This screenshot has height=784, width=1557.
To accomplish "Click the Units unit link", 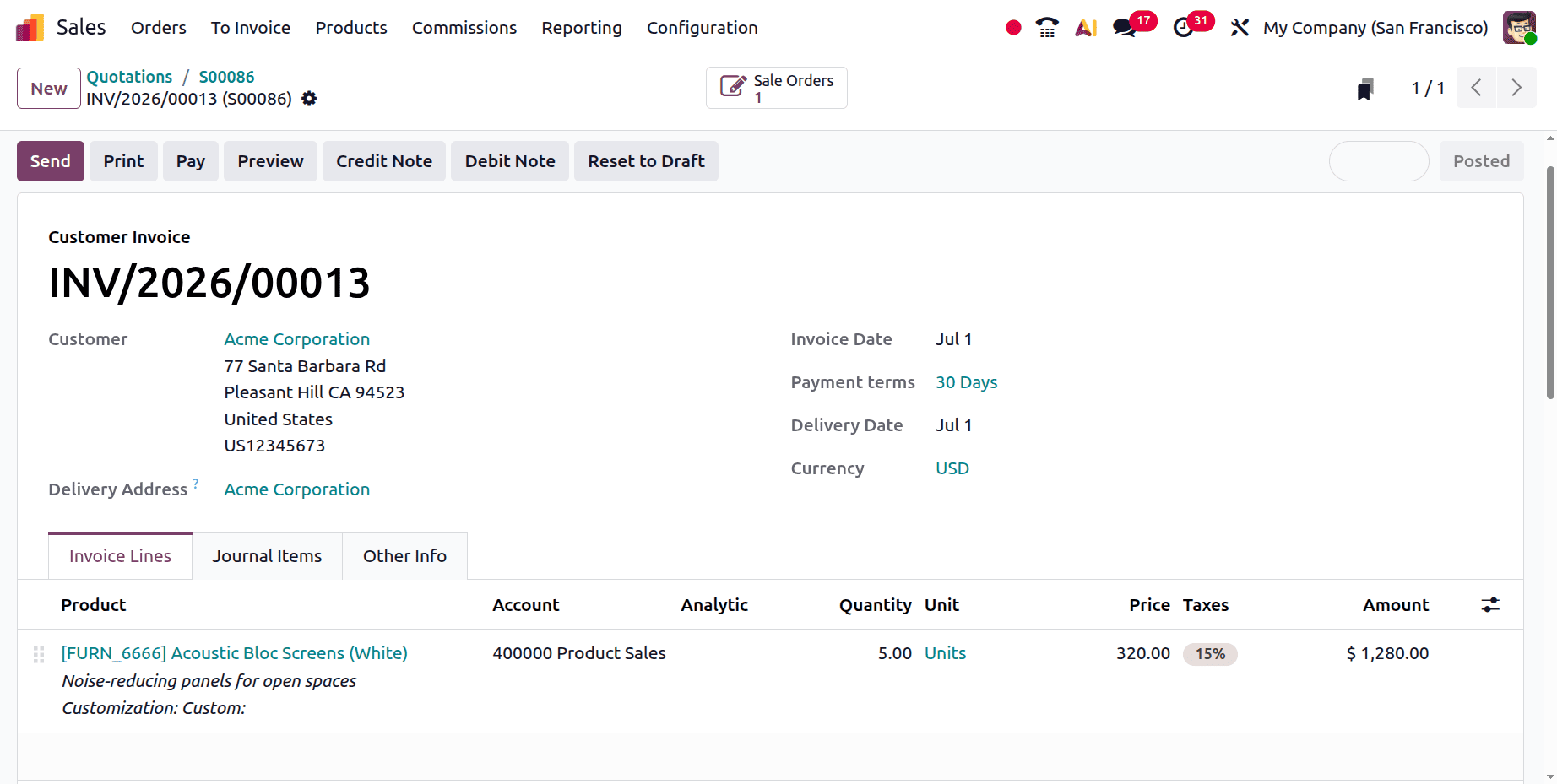I will point(945,653).
